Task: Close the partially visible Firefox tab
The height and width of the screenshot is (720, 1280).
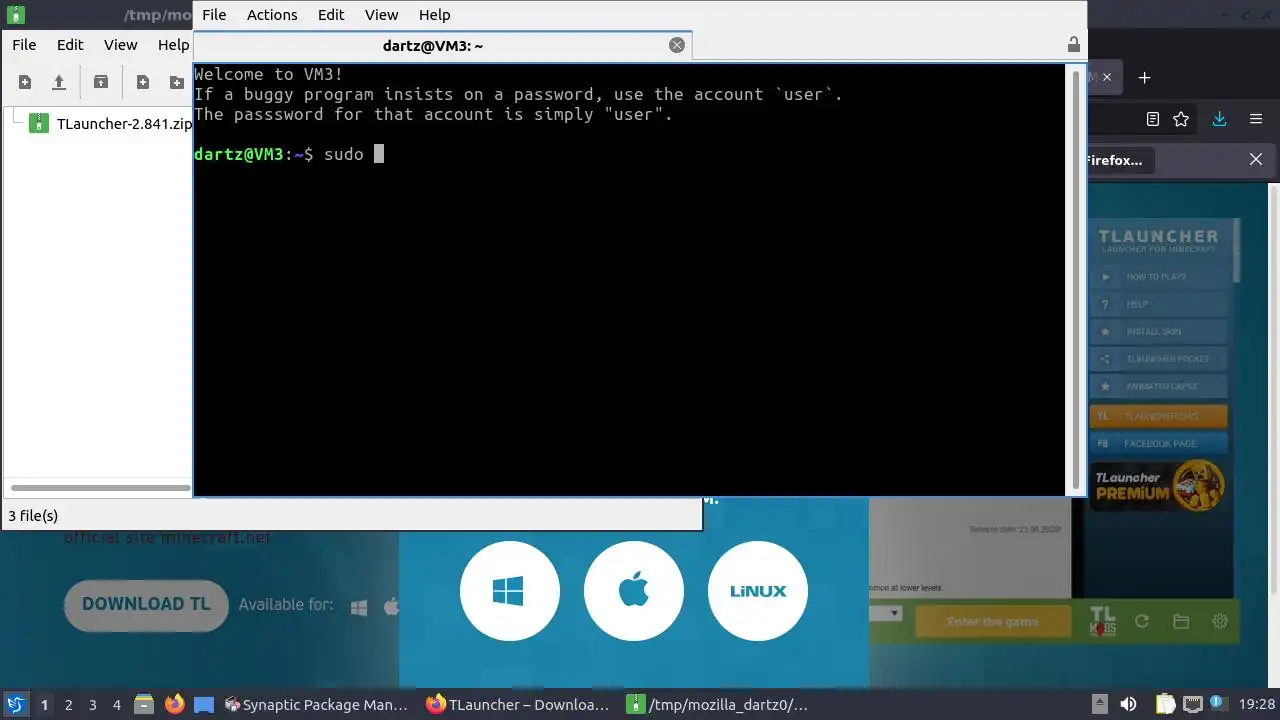Action: (x=1105, y=78)
